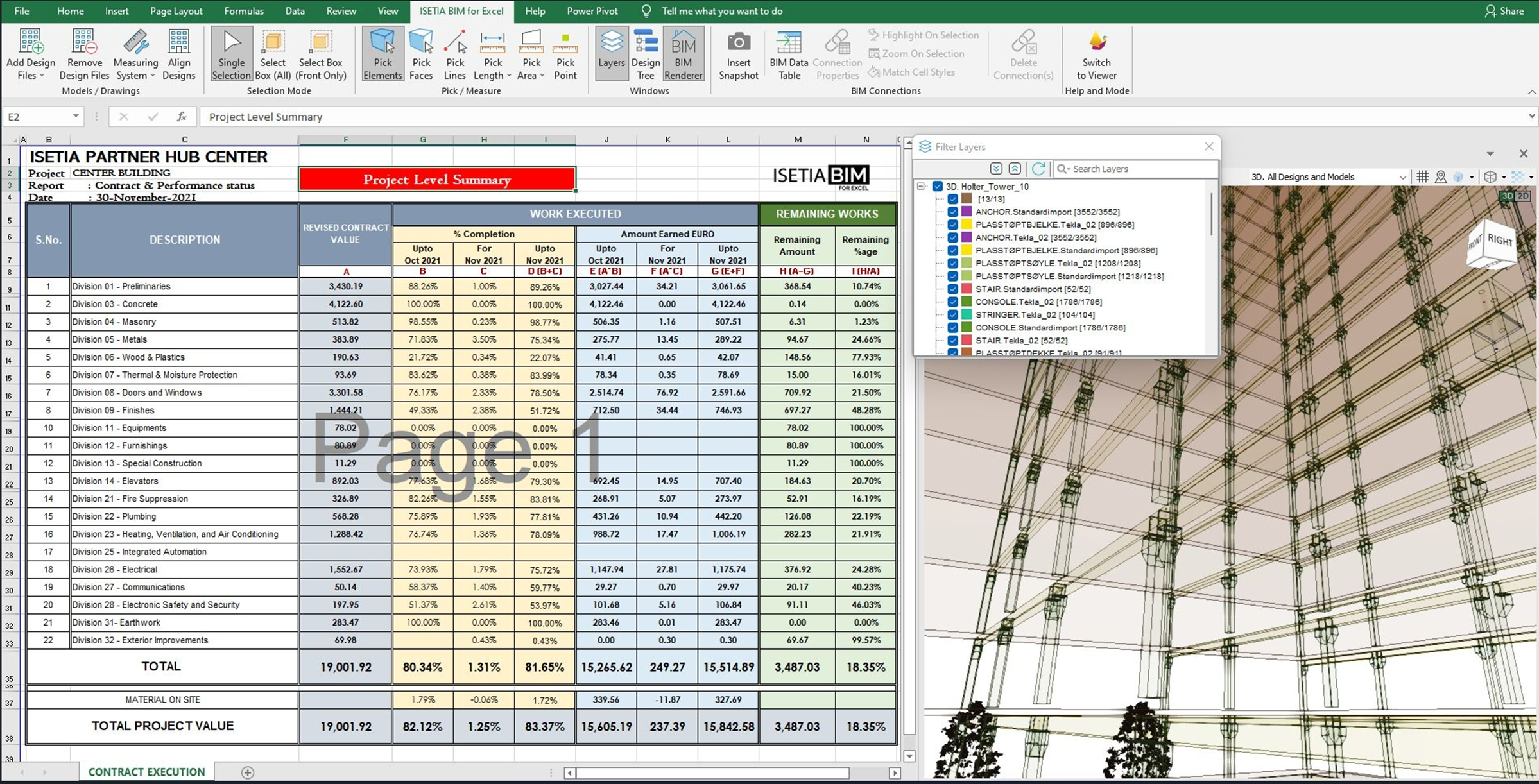Open the ISETIA BIM for Excel tab
This screenshot has width=1539, height=784.
pyautogui.click(x=461, y=11)
